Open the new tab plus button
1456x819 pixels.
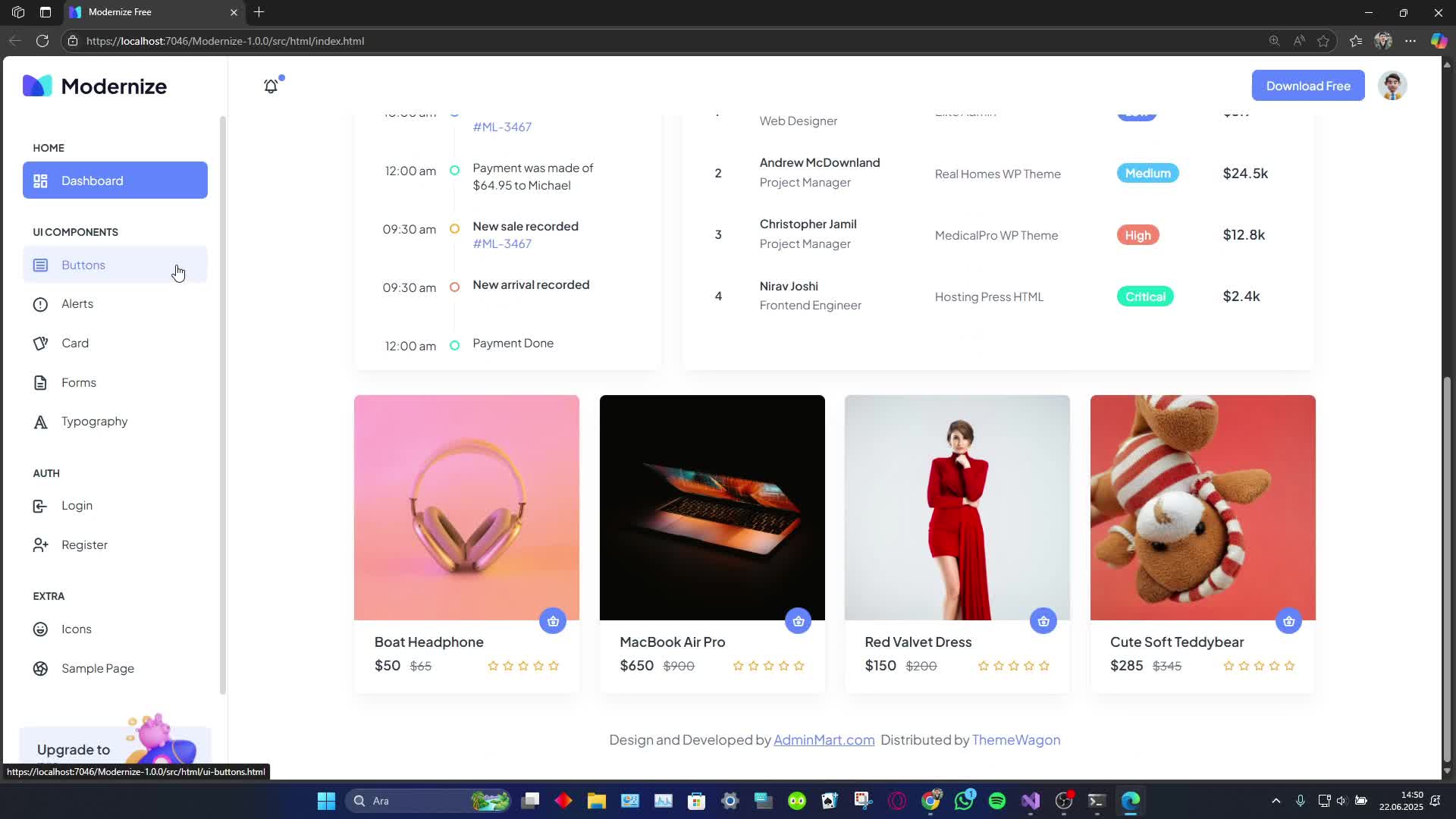[259, 12]
